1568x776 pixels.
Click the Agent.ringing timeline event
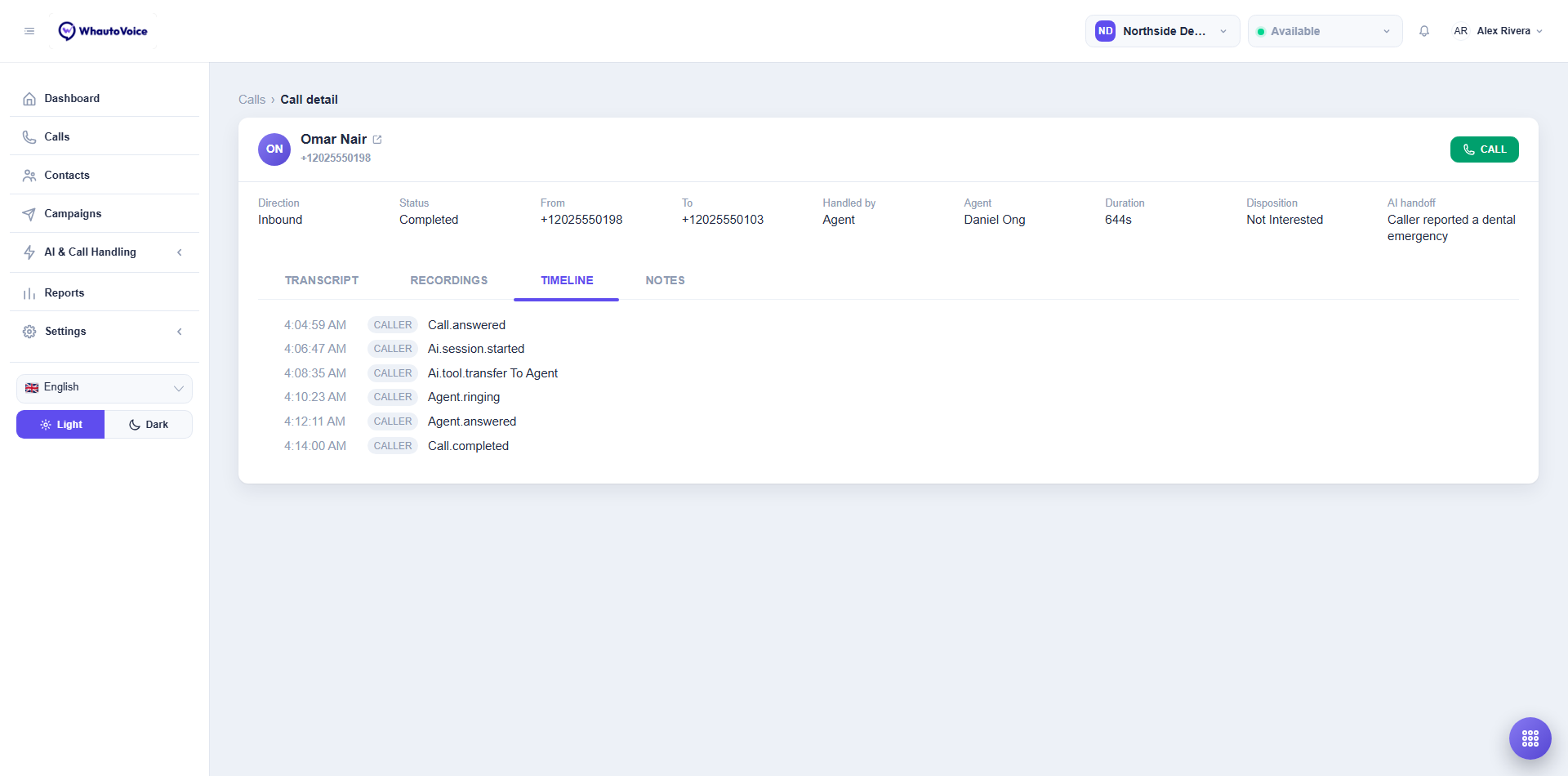click(x=464, y=397)
